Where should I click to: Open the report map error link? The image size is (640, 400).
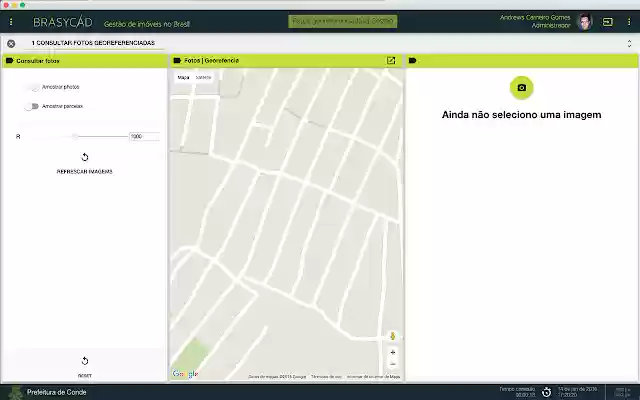coord(373,377)
